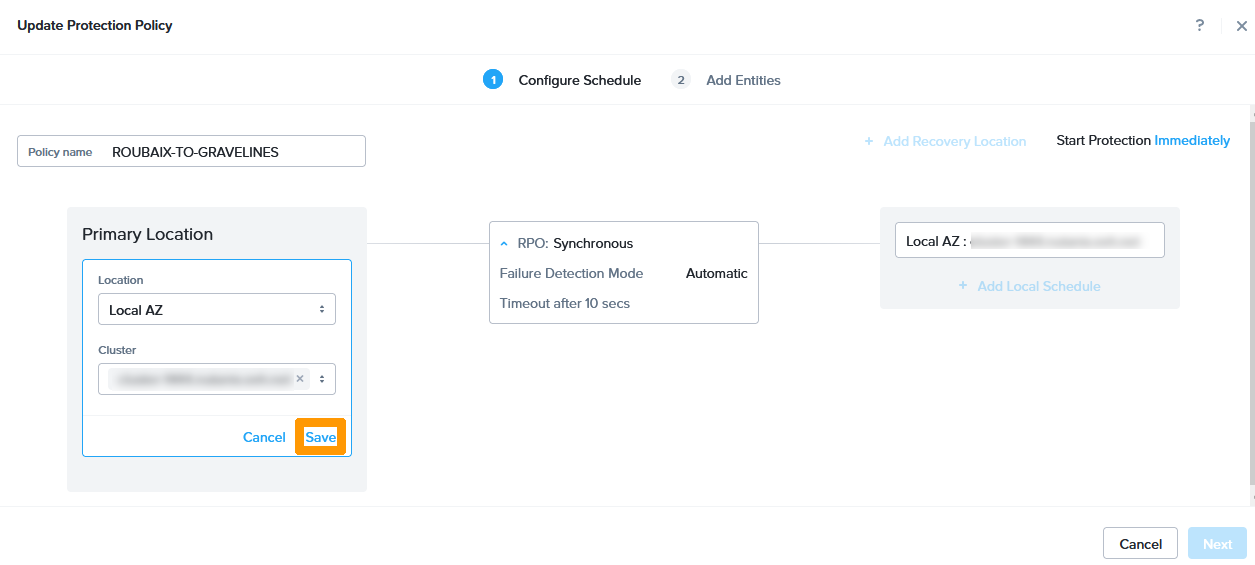Click the scrollbar down arrow
The width and height of the screenshot is (1255, 565).
(x=1250, y=497)
